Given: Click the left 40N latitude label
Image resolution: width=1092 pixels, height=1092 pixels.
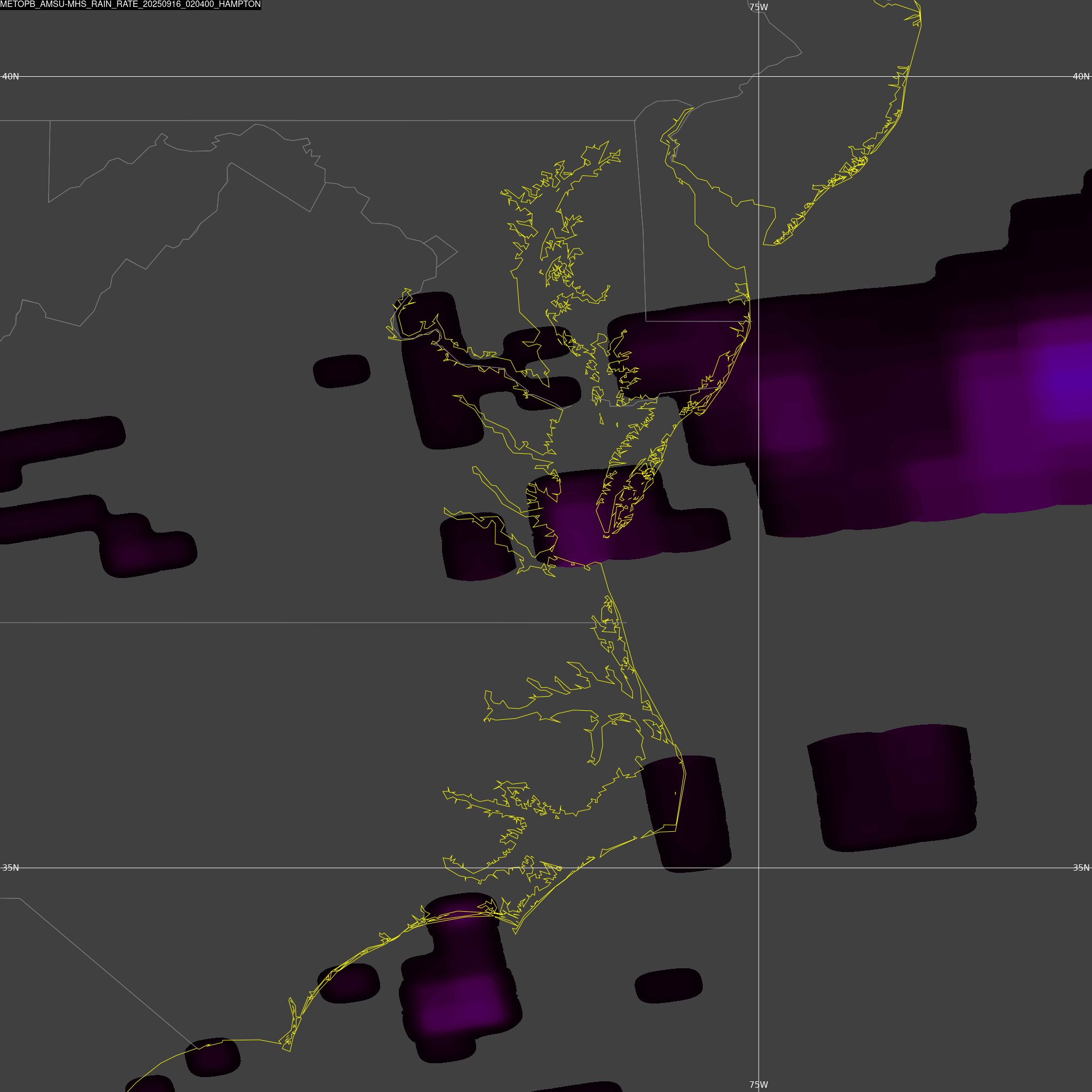Looking at the screenshot, I should point(11,76).
